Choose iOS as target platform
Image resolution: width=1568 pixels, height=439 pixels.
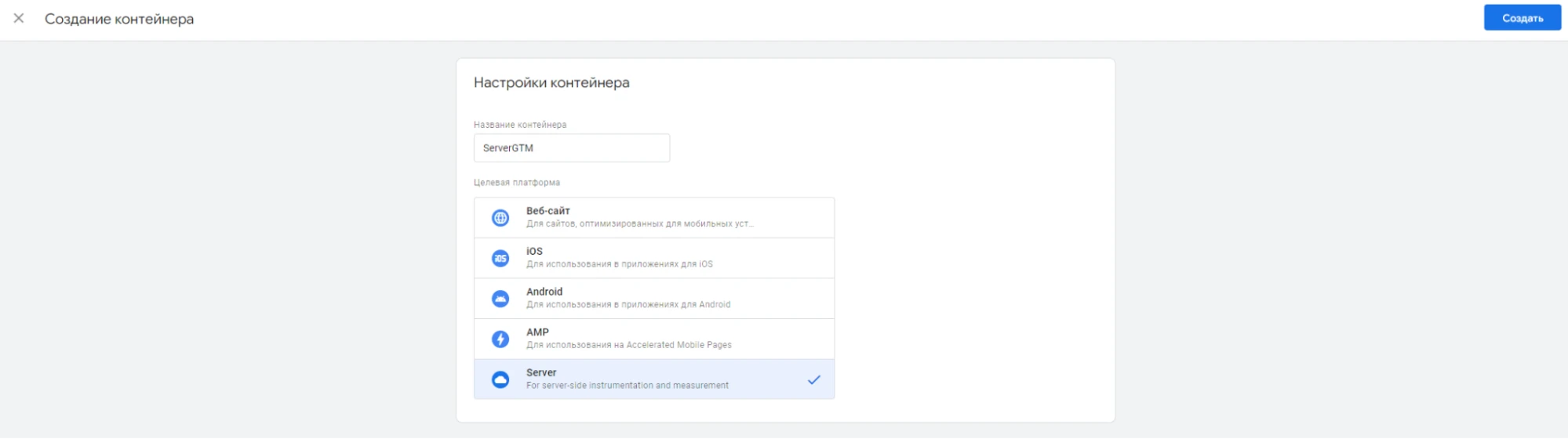click(x=534, y=252)
